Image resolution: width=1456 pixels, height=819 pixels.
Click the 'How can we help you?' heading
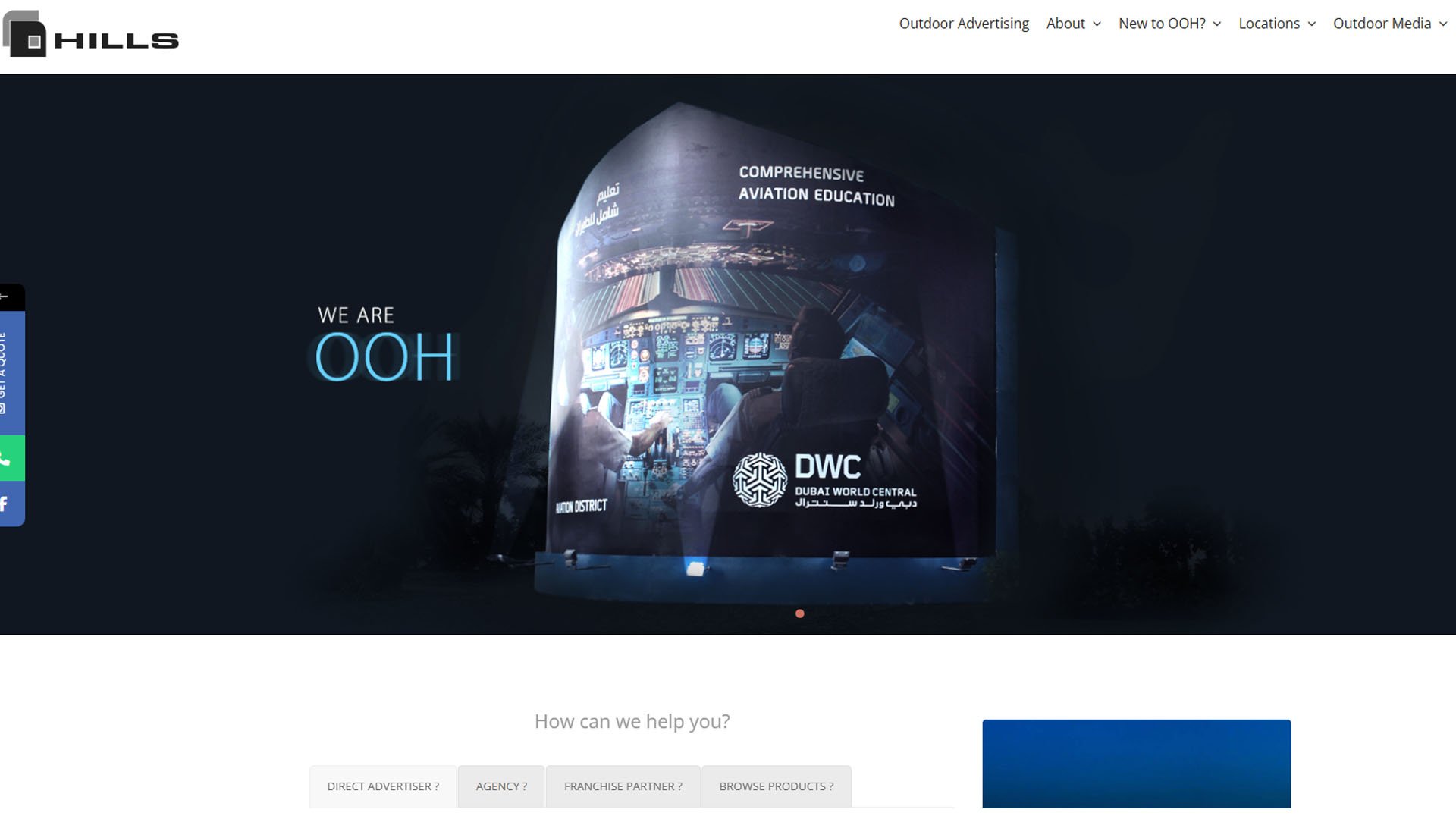click(x=632, y=721)
